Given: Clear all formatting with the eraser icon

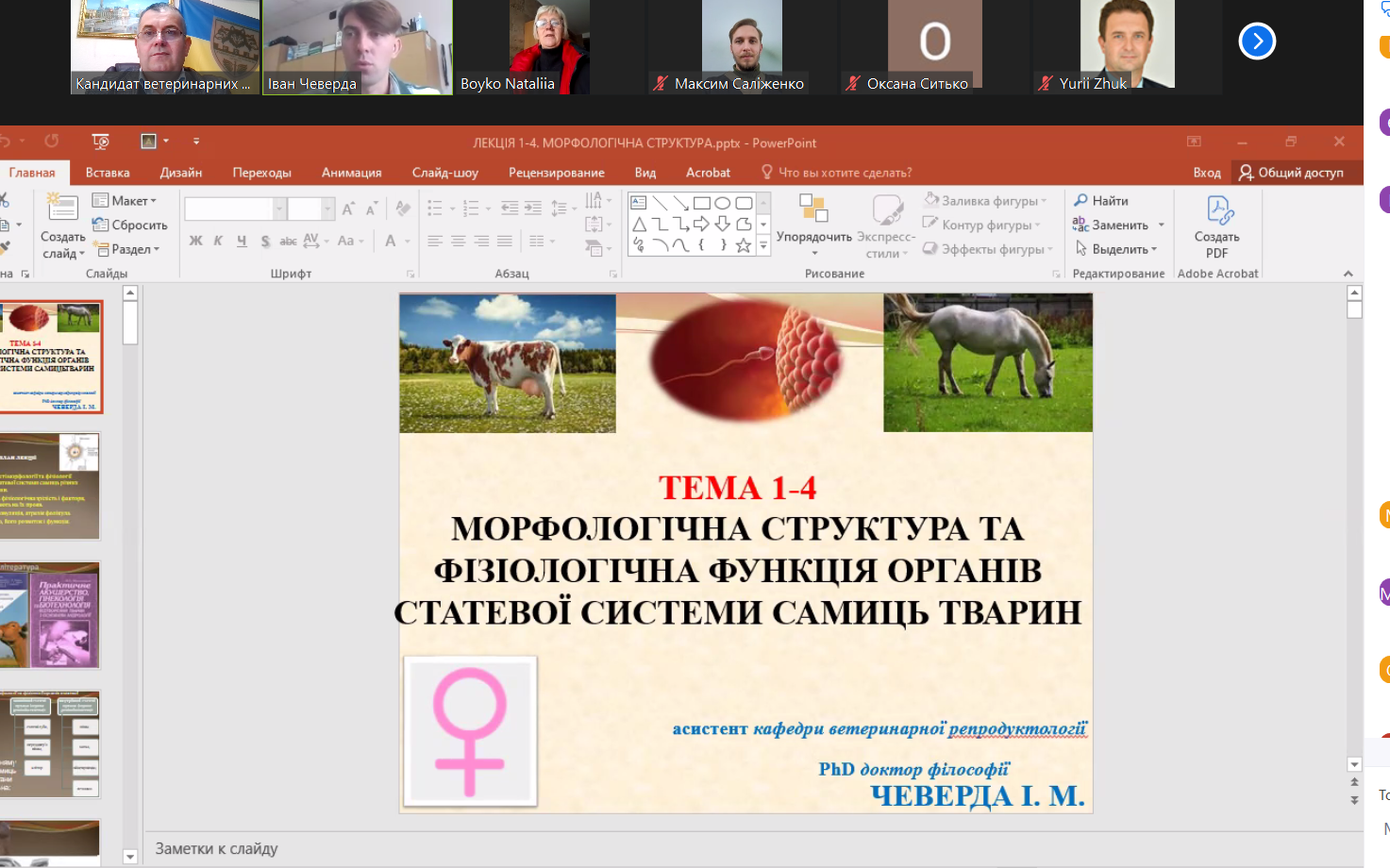Looking at the screenshot, I should coord(403,209).
